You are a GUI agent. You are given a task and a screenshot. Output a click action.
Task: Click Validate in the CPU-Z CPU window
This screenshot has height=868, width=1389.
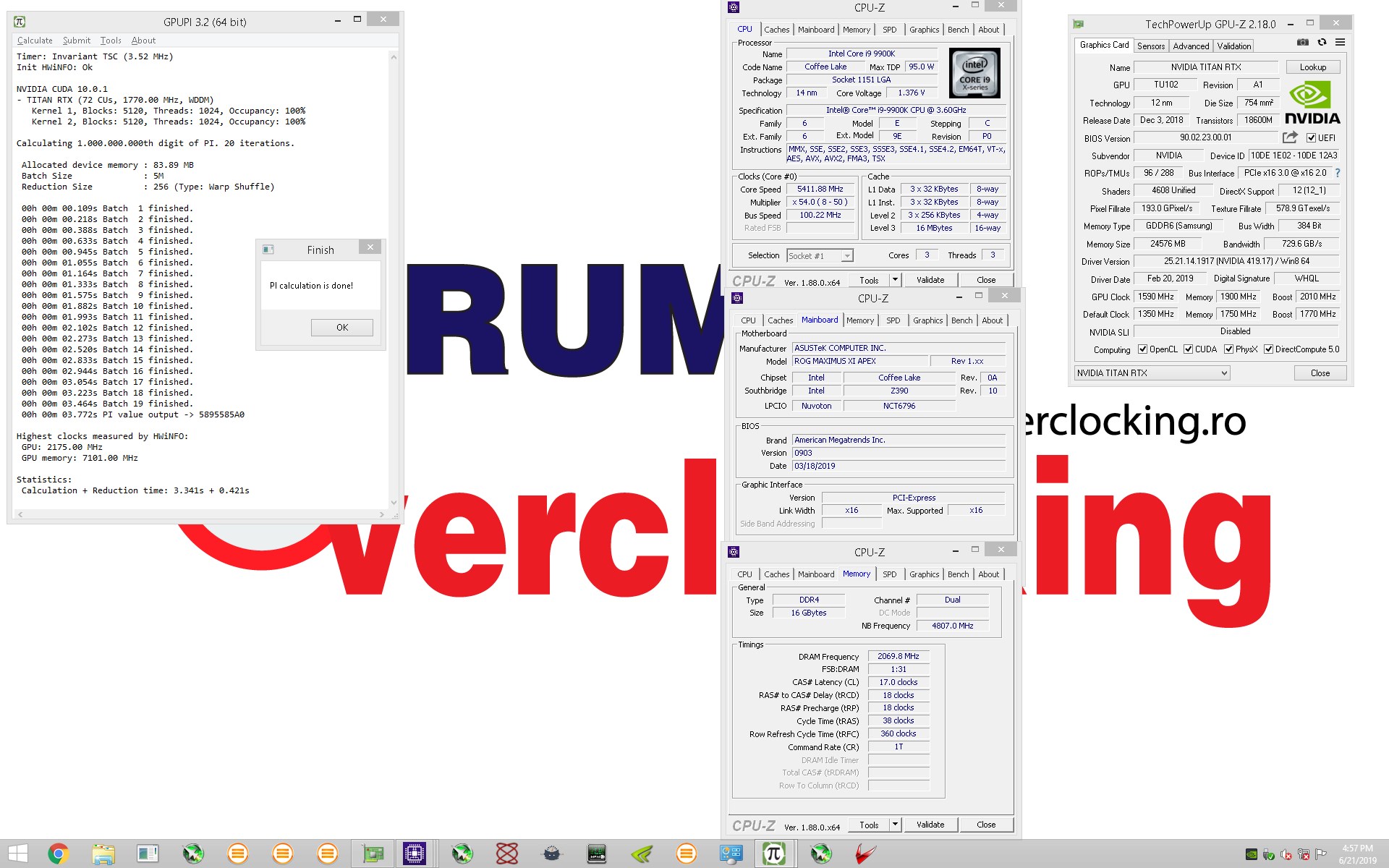(930, 280)
